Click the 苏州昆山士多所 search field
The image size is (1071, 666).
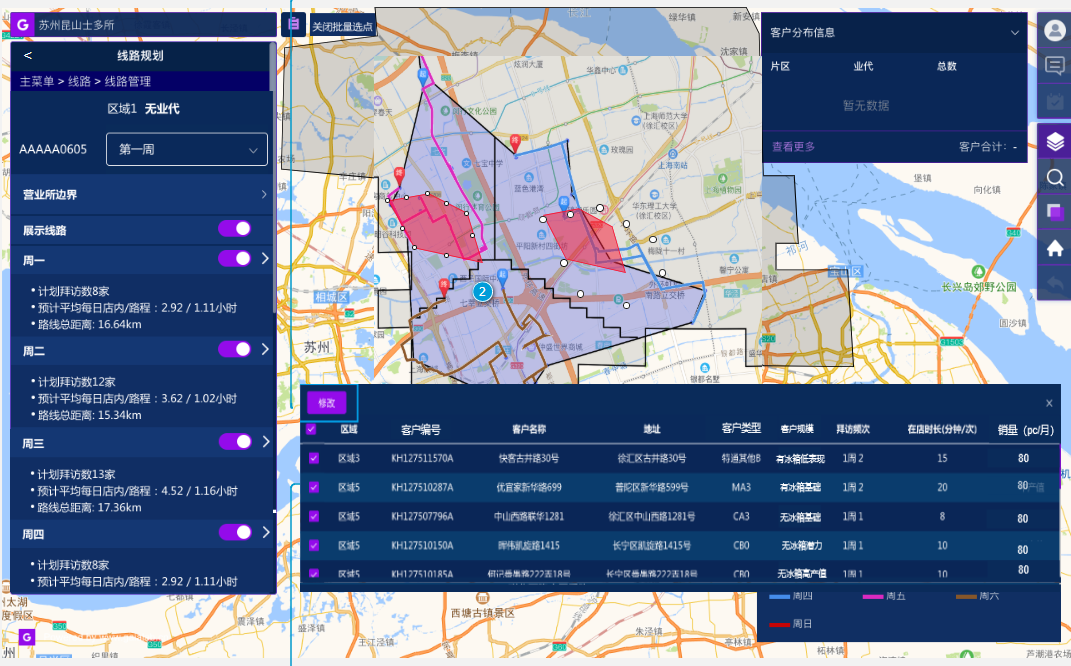156,25
